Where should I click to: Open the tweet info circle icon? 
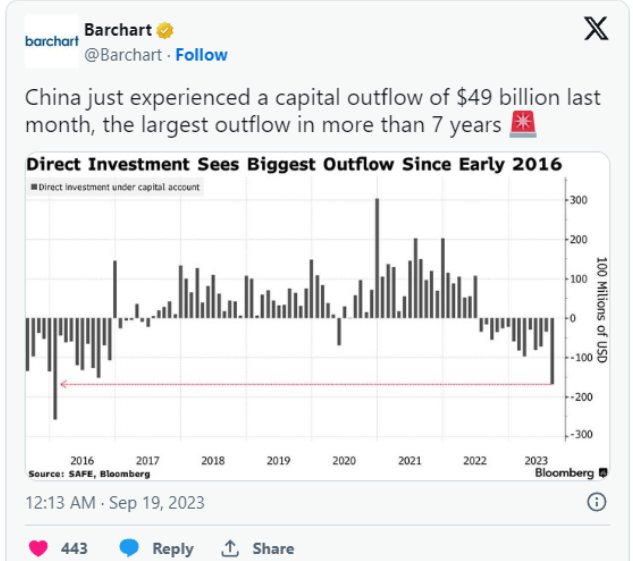point(596,501)
